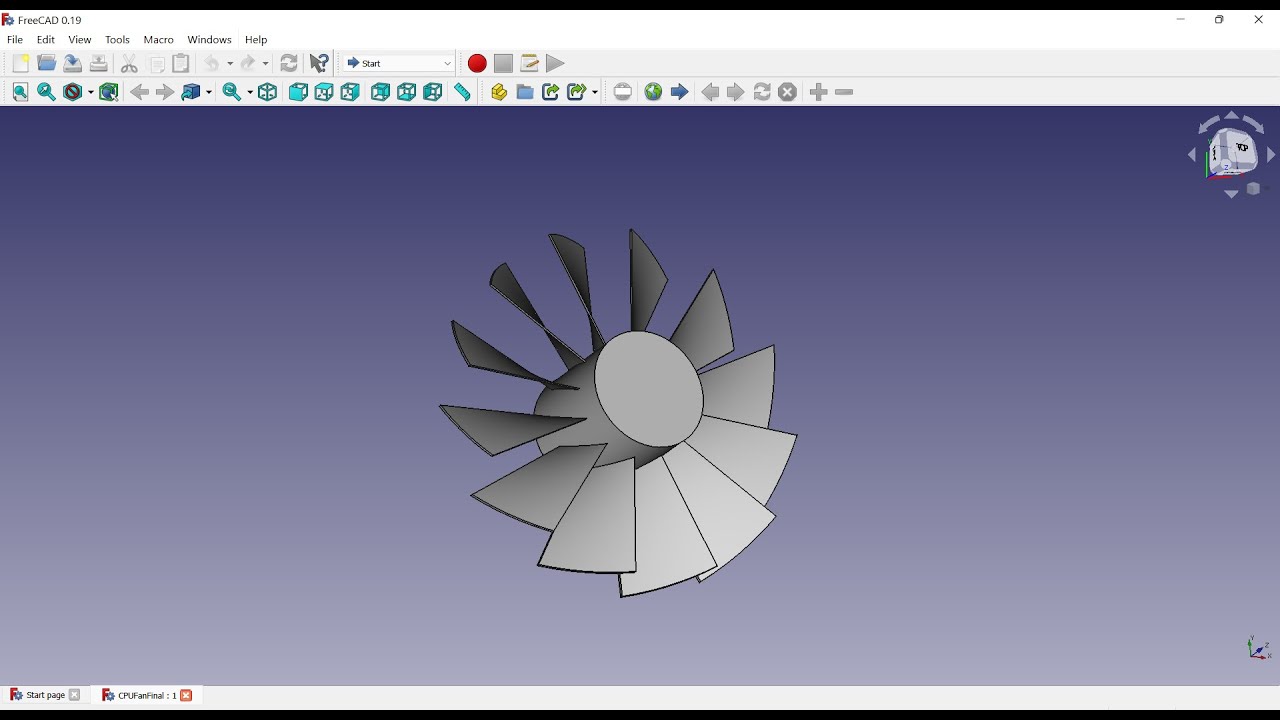1280x720 pixels.
Task: Go back to previous selection arrow
Action: click(139, 92)
